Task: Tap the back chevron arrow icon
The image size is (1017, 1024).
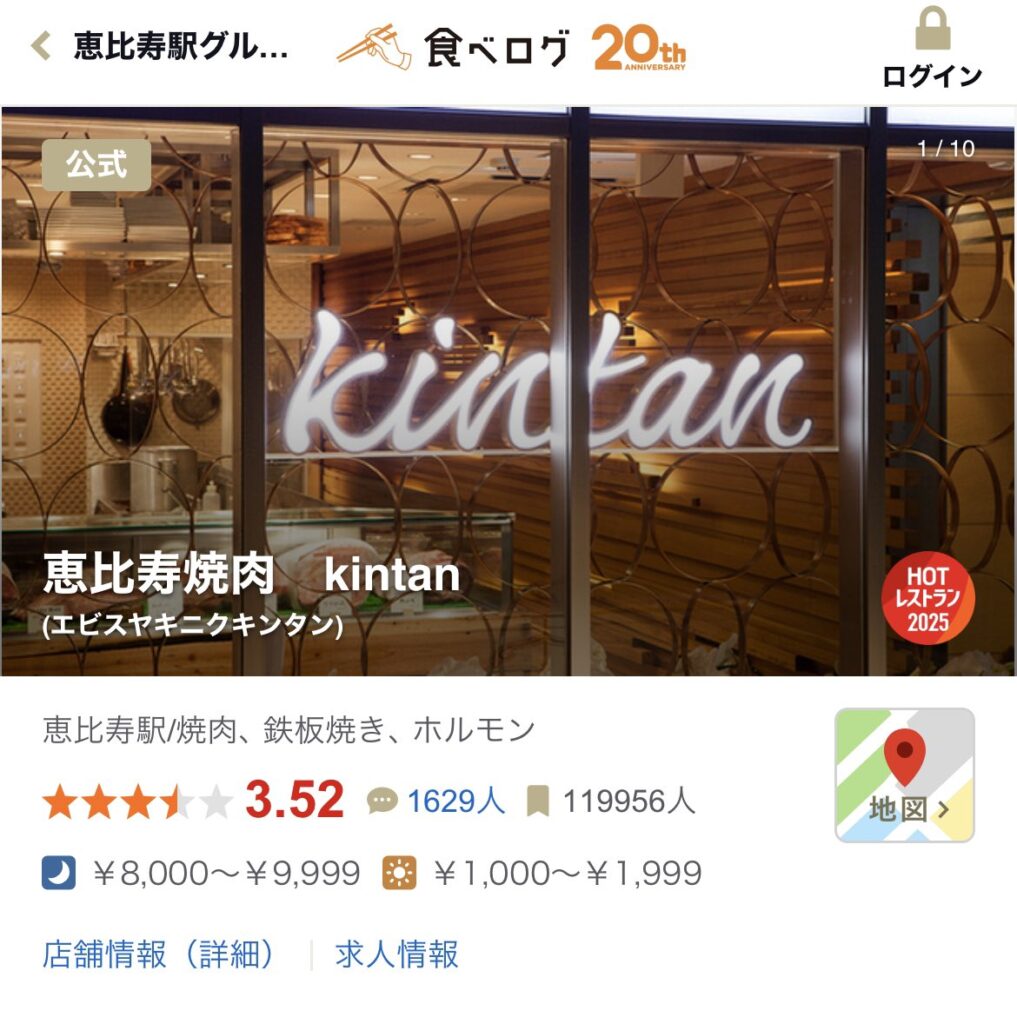Action: coord(40,46)
